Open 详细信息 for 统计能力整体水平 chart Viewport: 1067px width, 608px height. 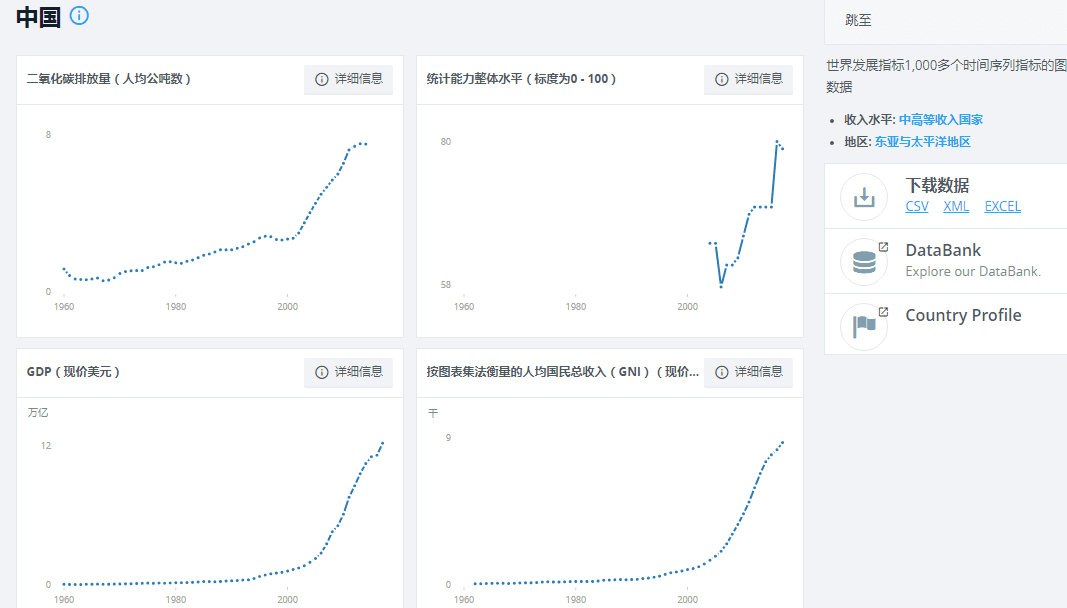[748, 79]
